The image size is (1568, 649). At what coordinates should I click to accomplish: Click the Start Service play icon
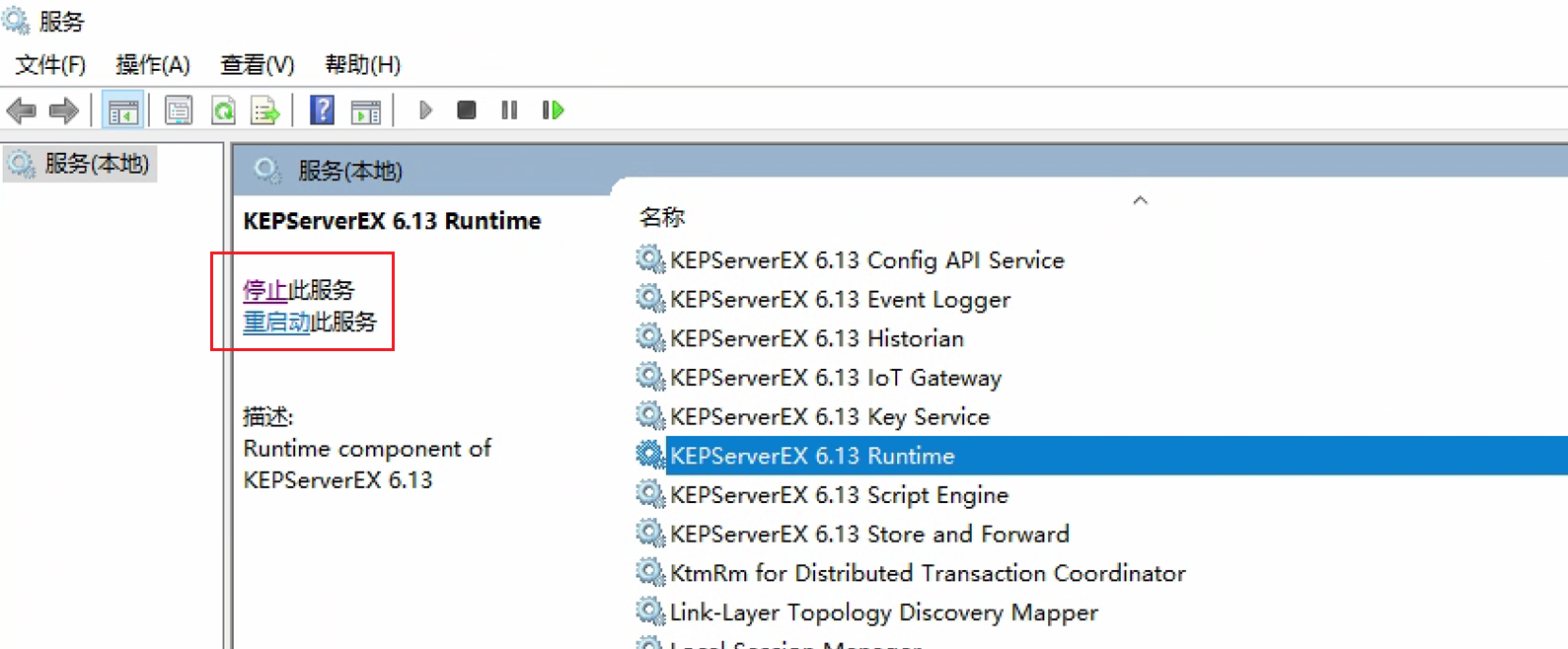[x=425, y=110]
